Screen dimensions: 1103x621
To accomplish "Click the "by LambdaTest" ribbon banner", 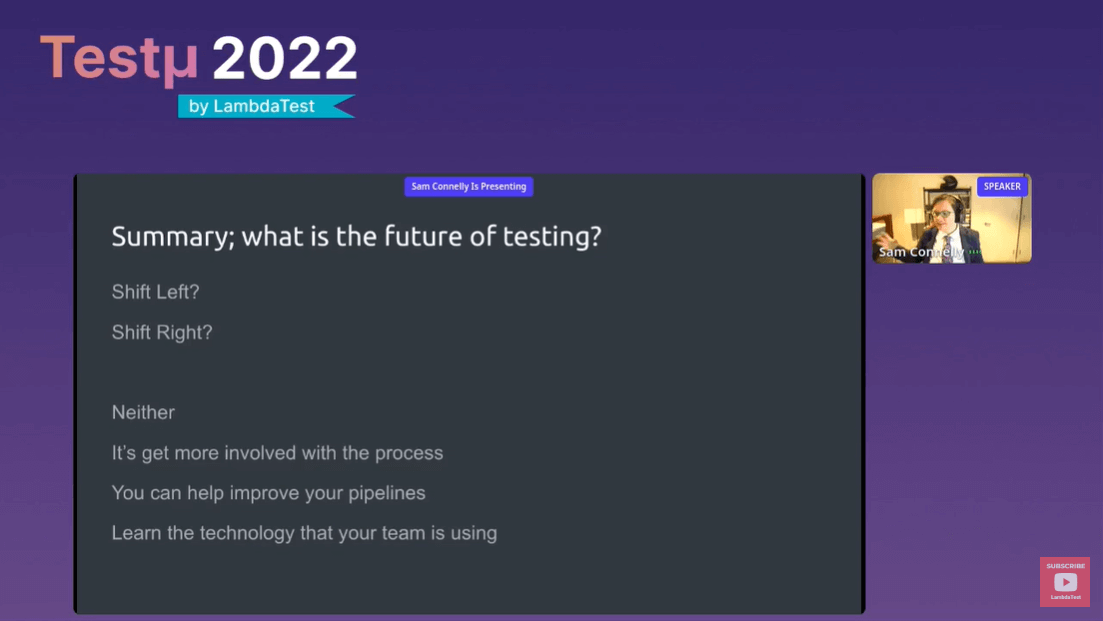I will coord(264,106).
